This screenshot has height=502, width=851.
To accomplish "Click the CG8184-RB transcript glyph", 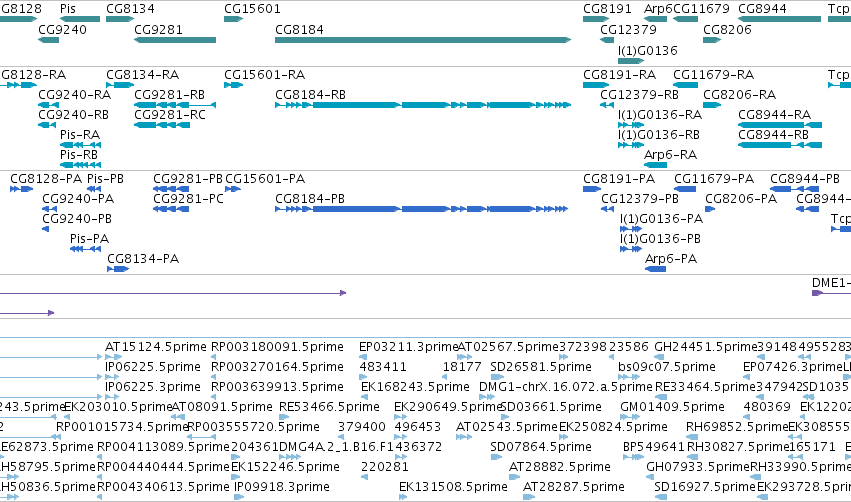I will pos(423,105).
